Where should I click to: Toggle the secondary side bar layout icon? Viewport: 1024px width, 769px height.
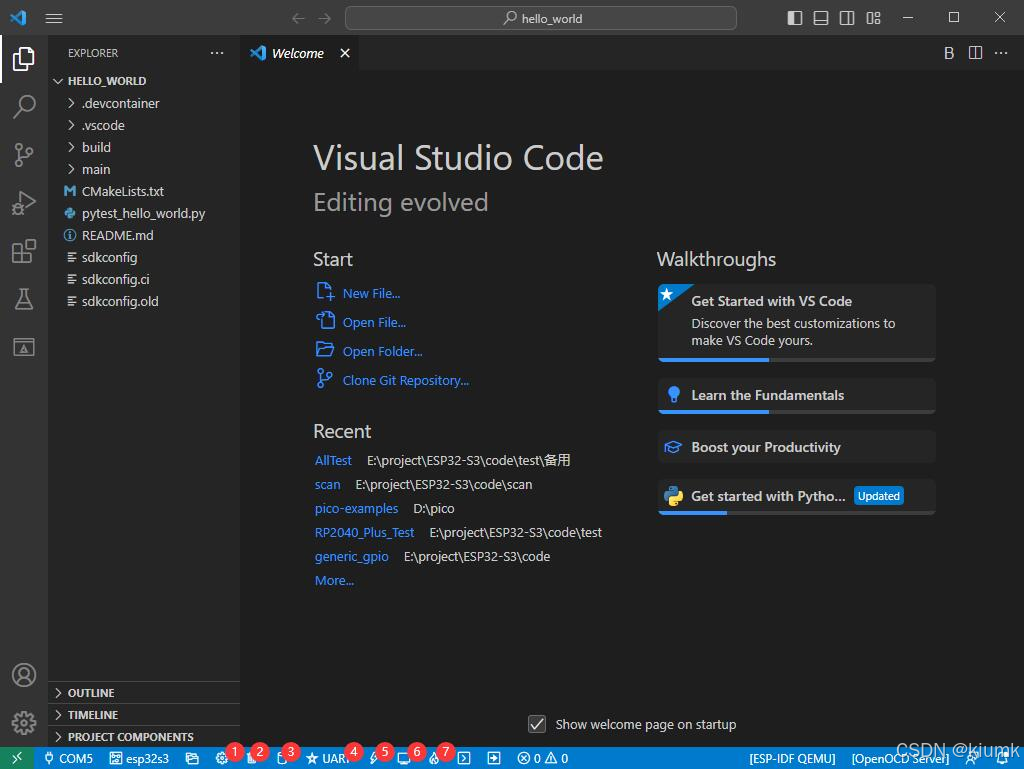click(847, 18)
